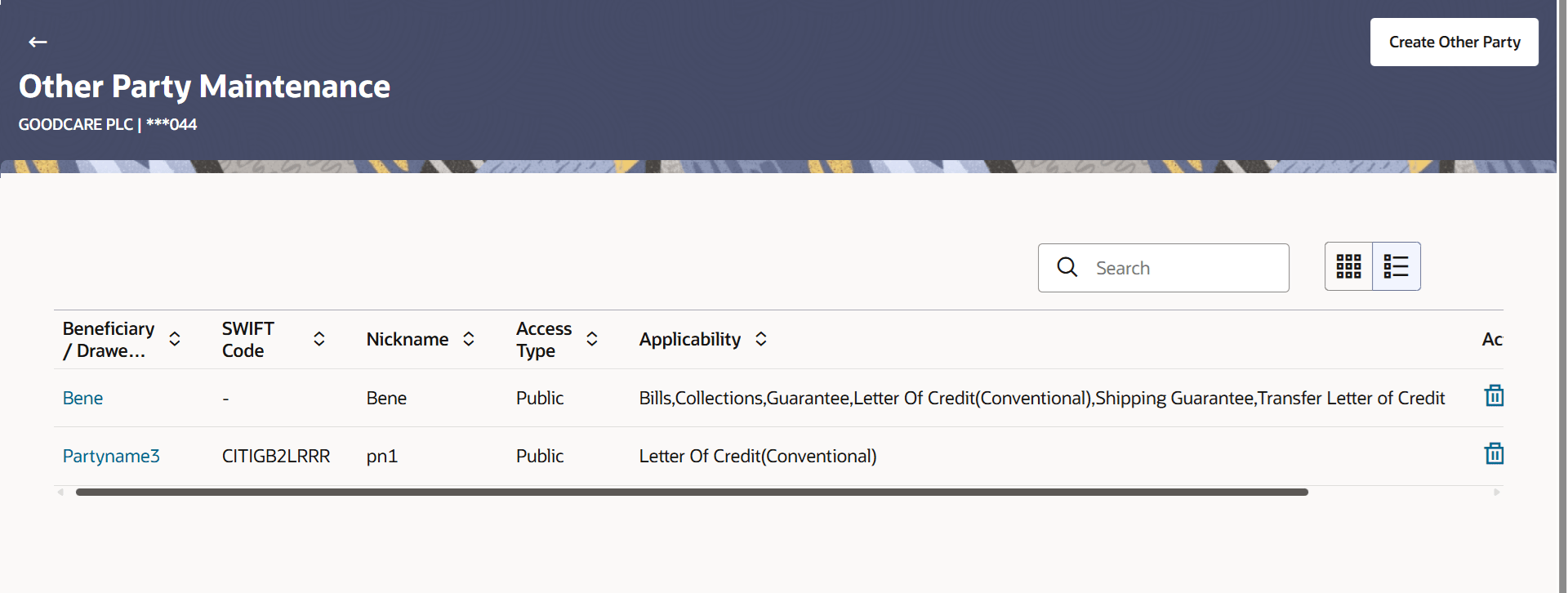1568x593 pixels.
Task: Click the Nickname column header
Action: (407, 339)
